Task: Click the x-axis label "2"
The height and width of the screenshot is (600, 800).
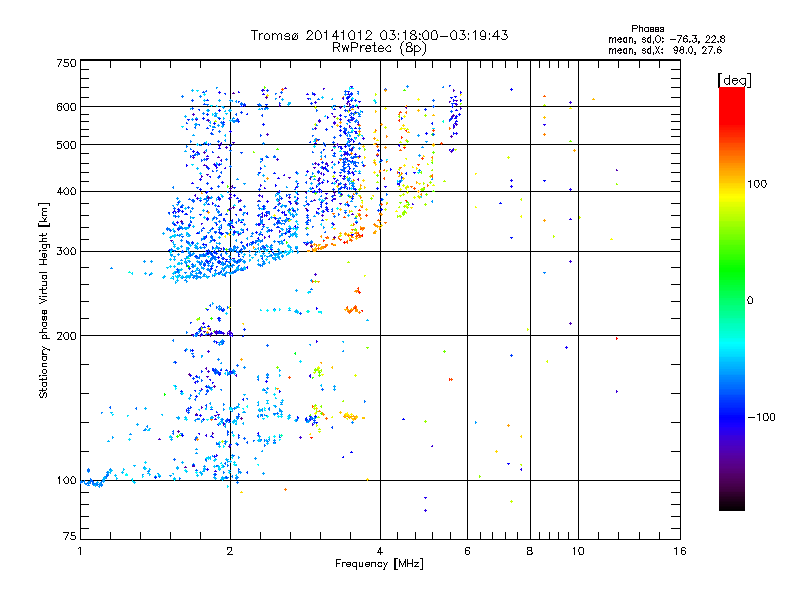Action: tap(230, 551)
